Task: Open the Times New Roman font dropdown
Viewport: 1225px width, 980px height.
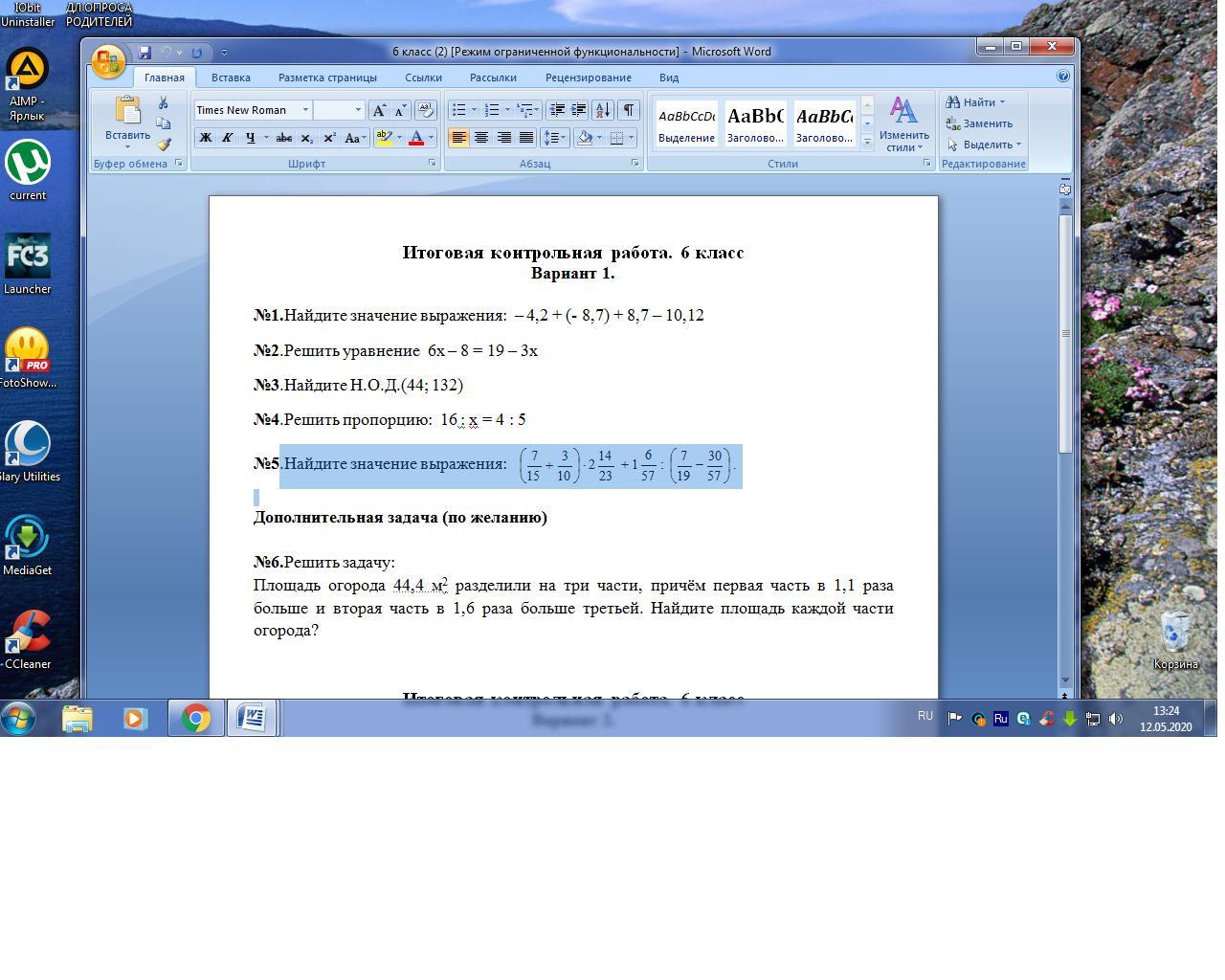Action: pyautogui.click(x=305, y=110)
